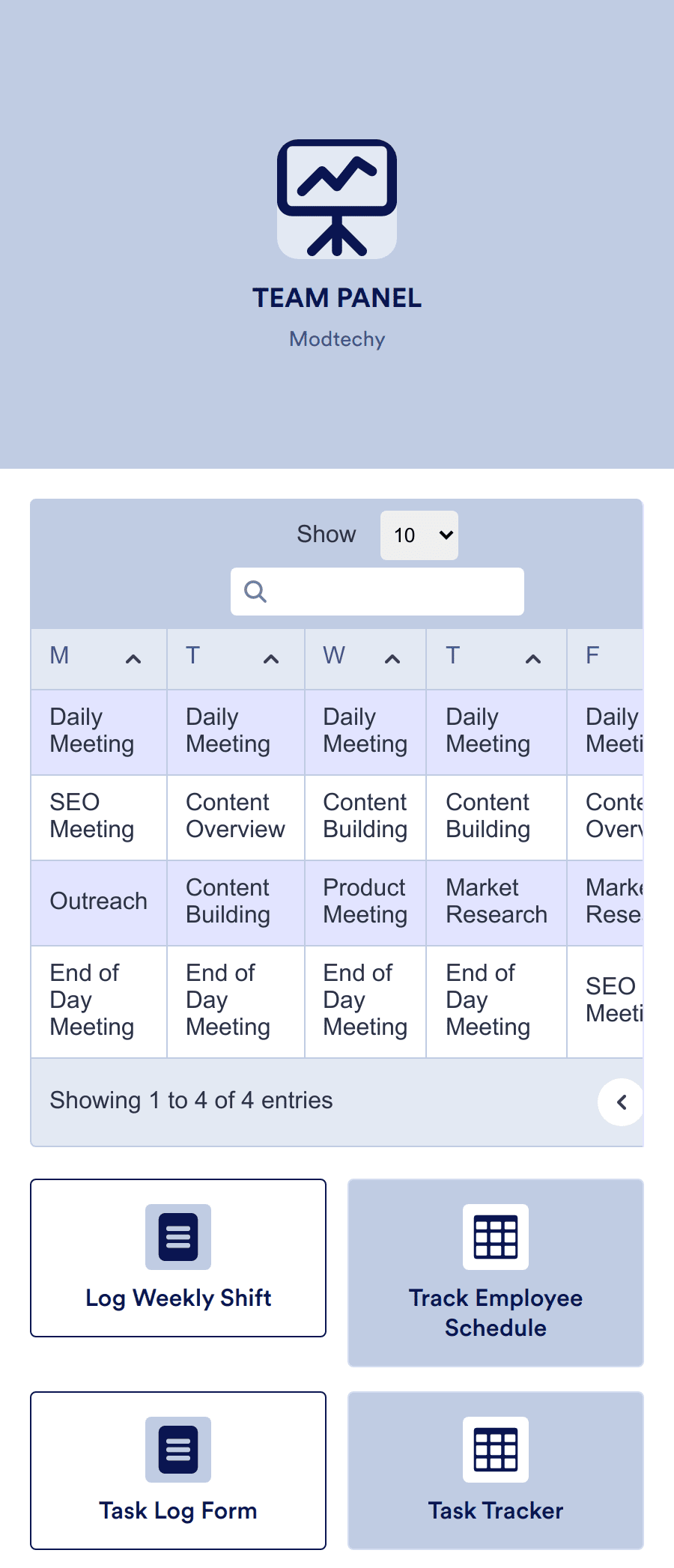Toggle sorting on the first T column
This screenshot has width=674, height=1568.
point(270,660)
